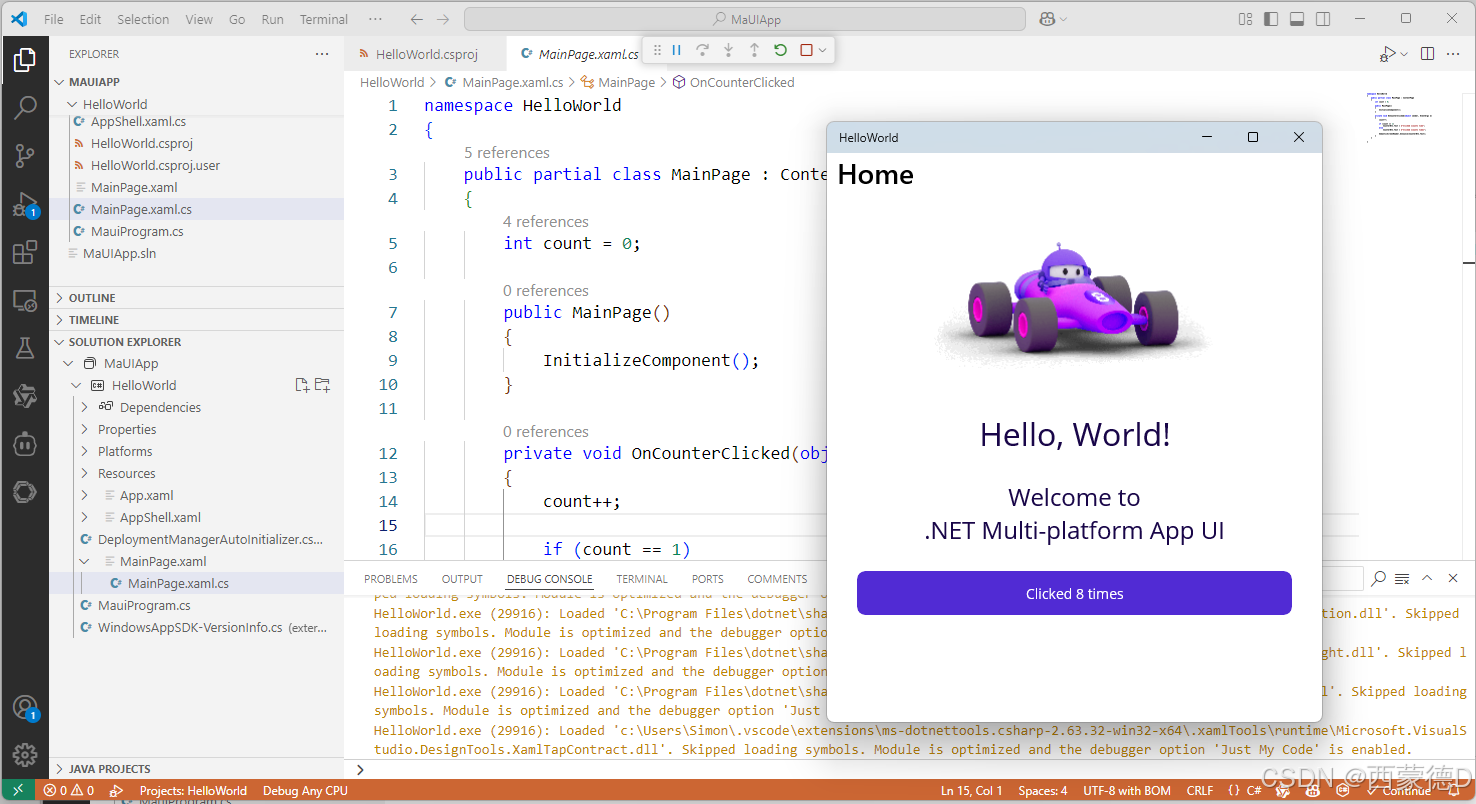Select MaUIApp.sln in Explorer
This screenshot has width=1476, height=804.
[x=119, y=253]
